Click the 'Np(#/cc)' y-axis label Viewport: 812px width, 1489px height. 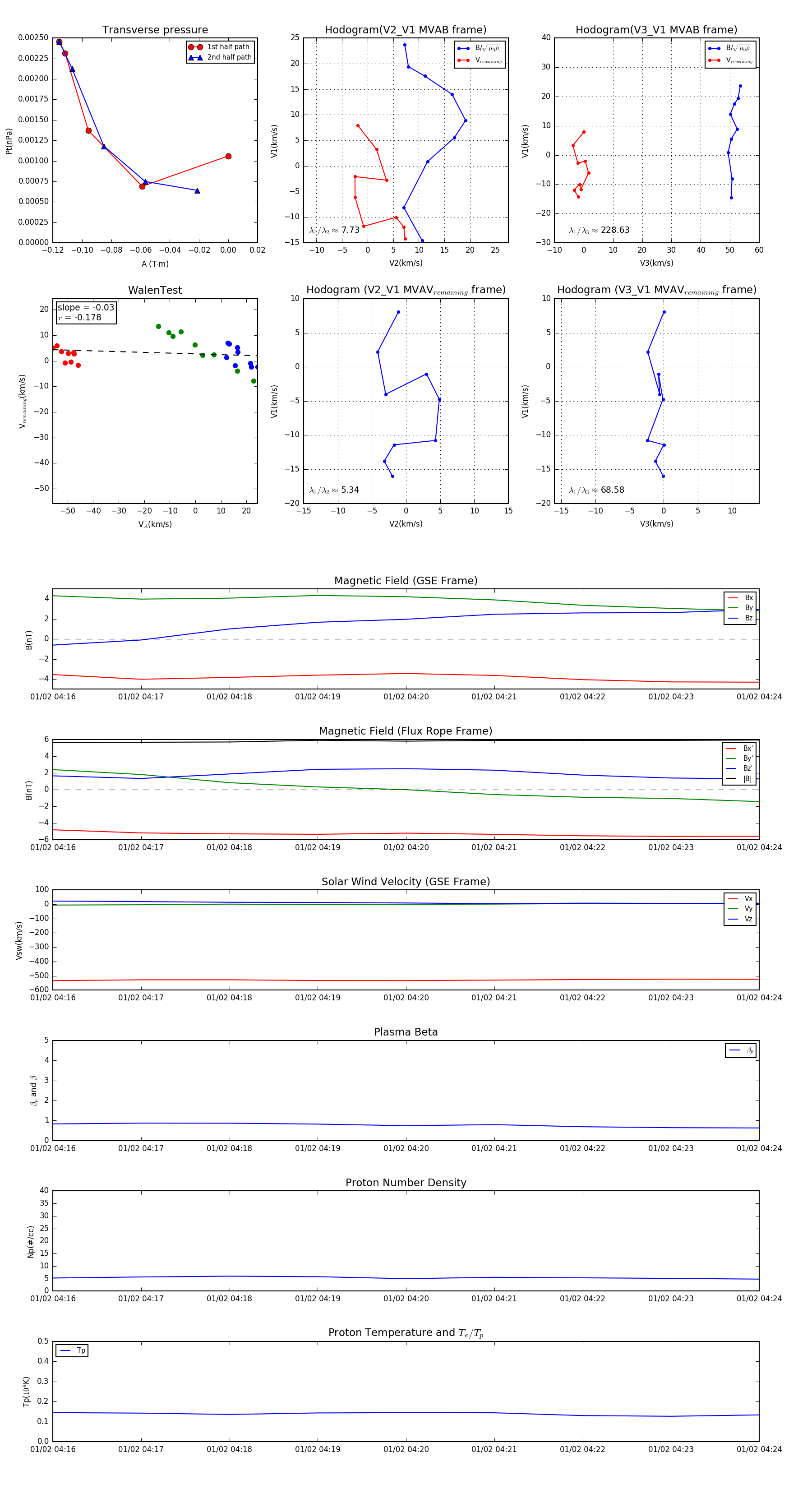pyautogui.click(x=31, y=1241)
